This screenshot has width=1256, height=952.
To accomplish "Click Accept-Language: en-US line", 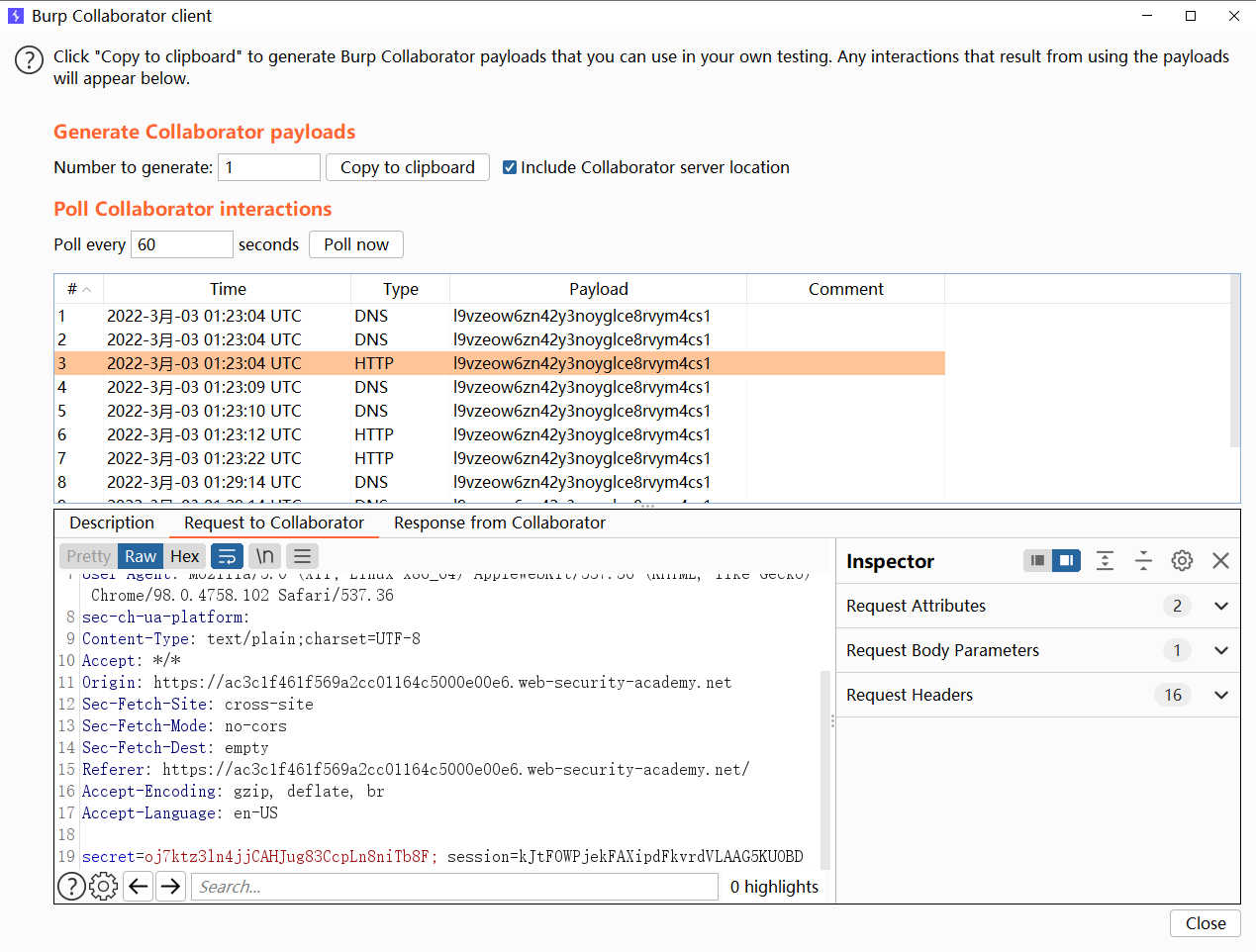I will (x=180, y=812).
